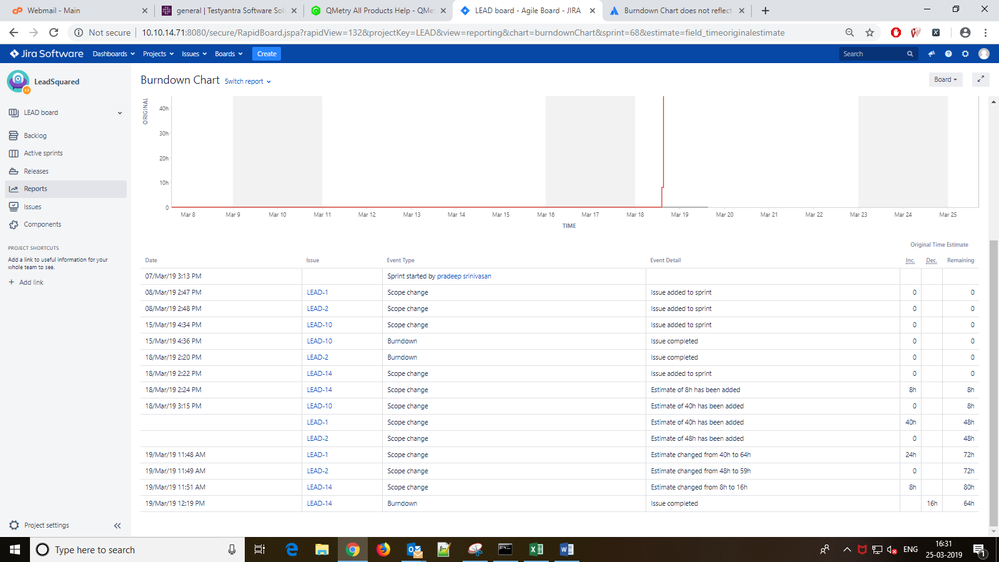The height and width of the screenshot is (562, 999).
Task: Open Word from the taskbar
Action: pyautogui.click(x=566, y=549)
